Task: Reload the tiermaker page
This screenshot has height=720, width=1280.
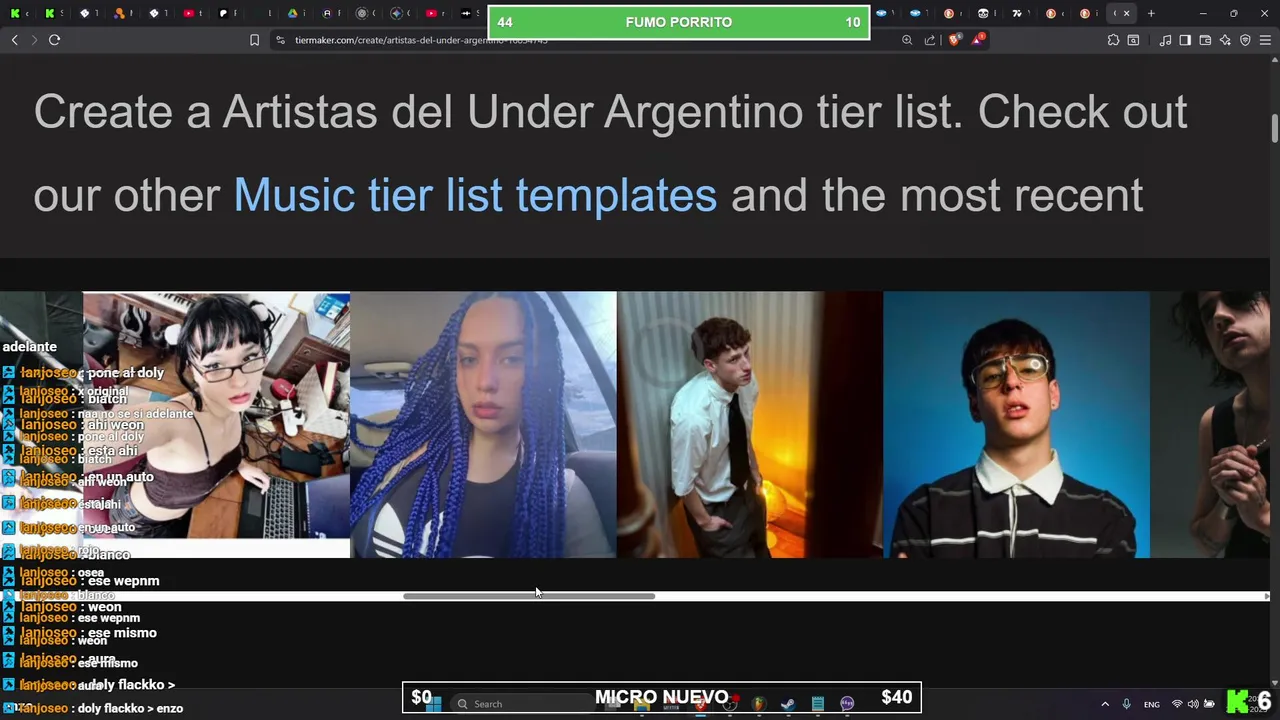Action: tap(54, 40)
